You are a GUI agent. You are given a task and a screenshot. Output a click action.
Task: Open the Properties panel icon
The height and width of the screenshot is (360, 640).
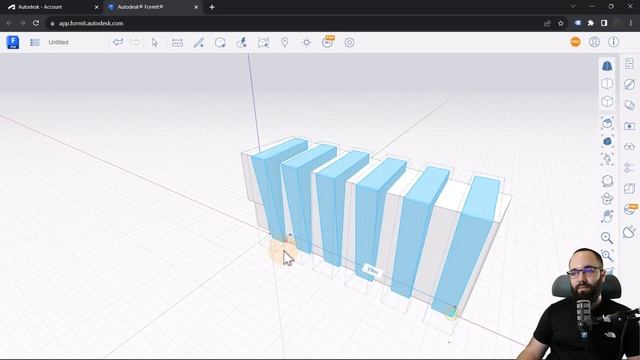(629, 64)
